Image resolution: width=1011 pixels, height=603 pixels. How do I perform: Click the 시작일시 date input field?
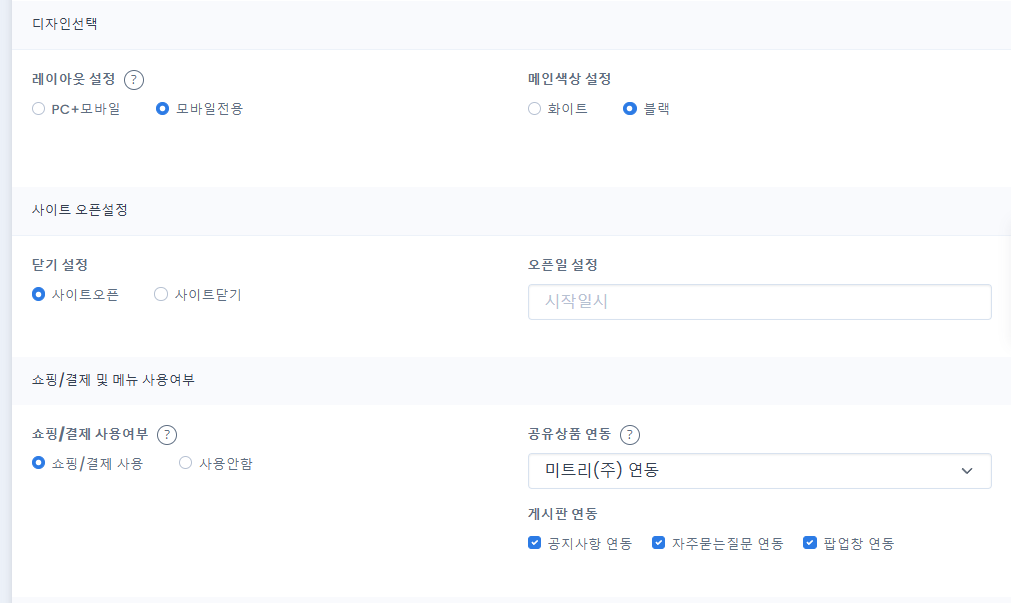[759, 302]
